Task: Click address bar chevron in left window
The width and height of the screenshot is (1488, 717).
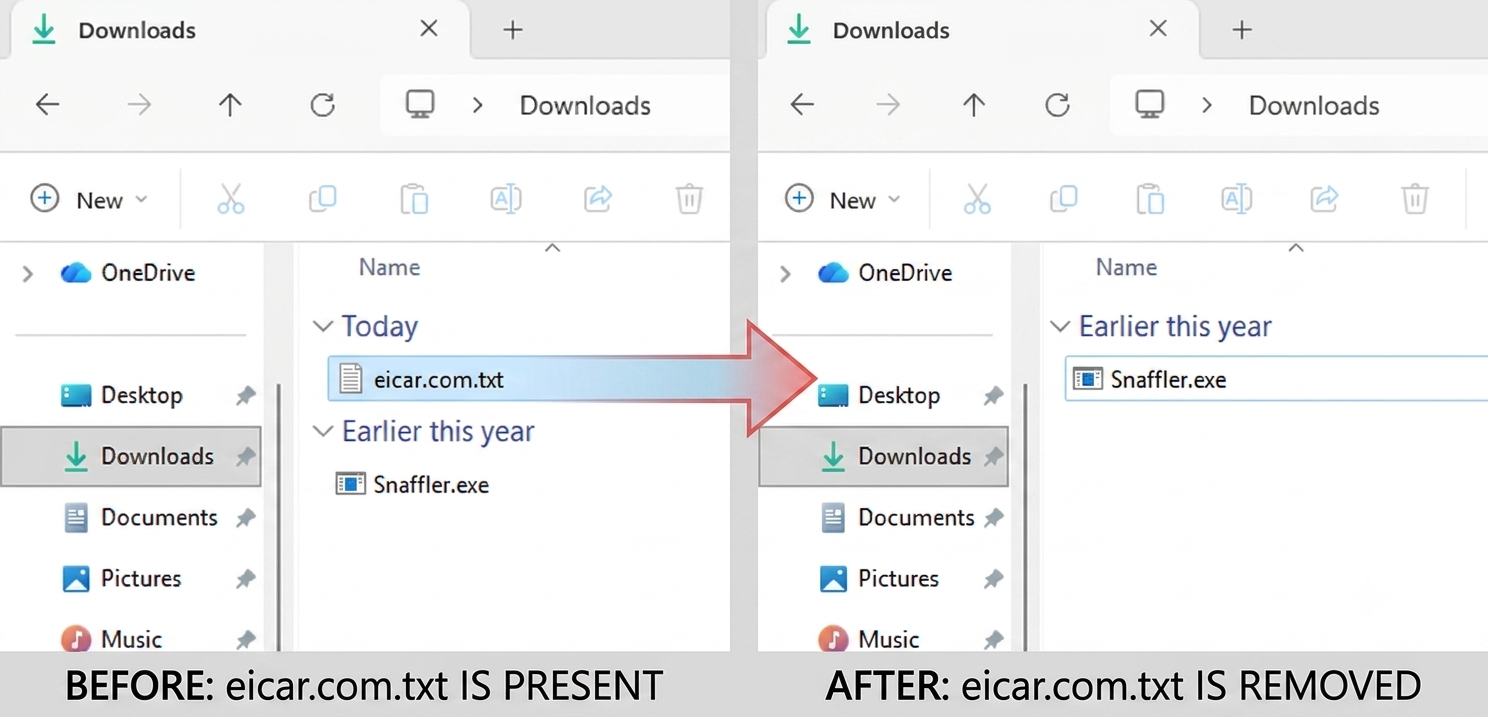Action: [478, 105]
